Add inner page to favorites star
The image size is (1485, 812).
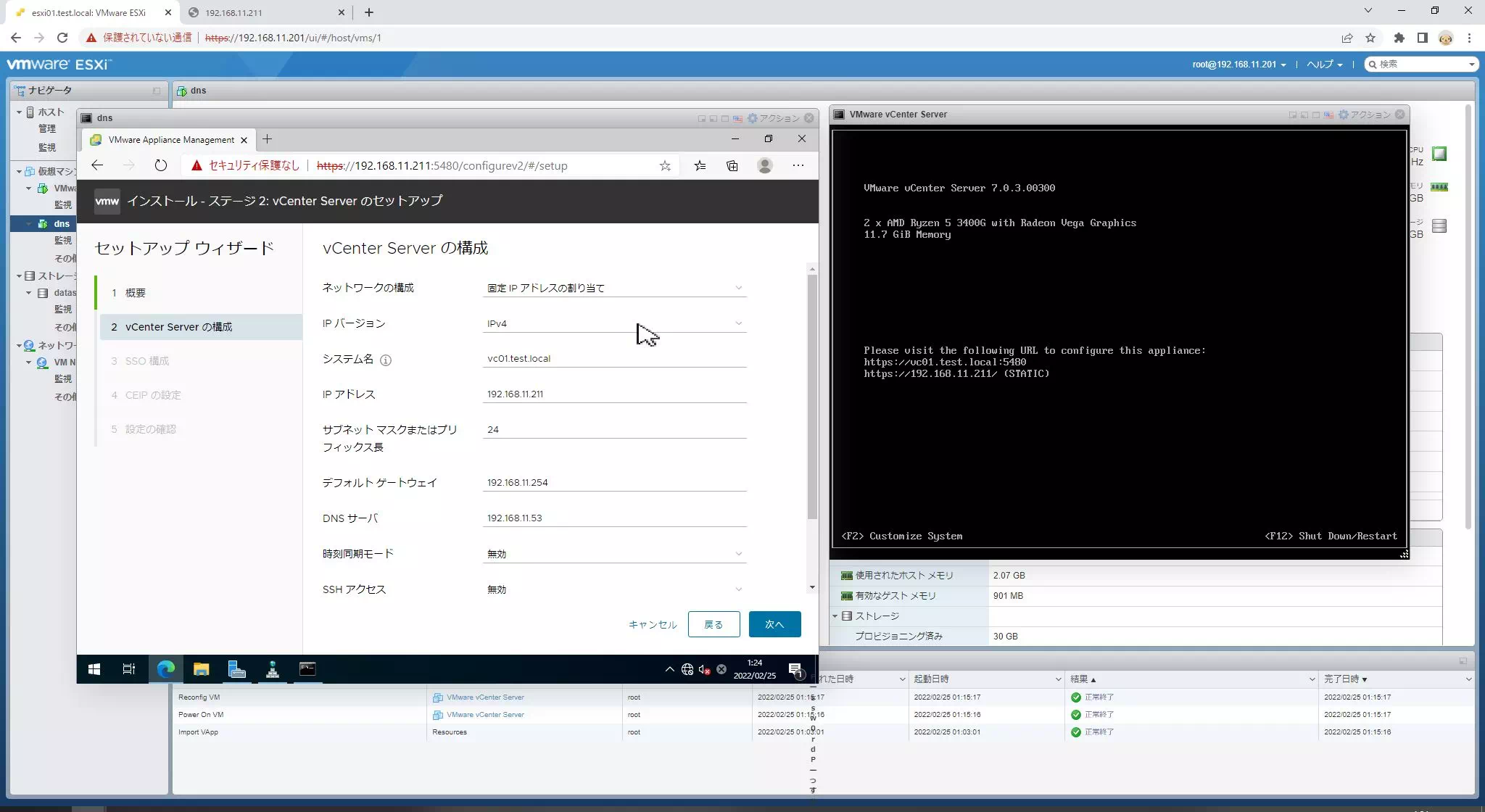click(665, 166)
